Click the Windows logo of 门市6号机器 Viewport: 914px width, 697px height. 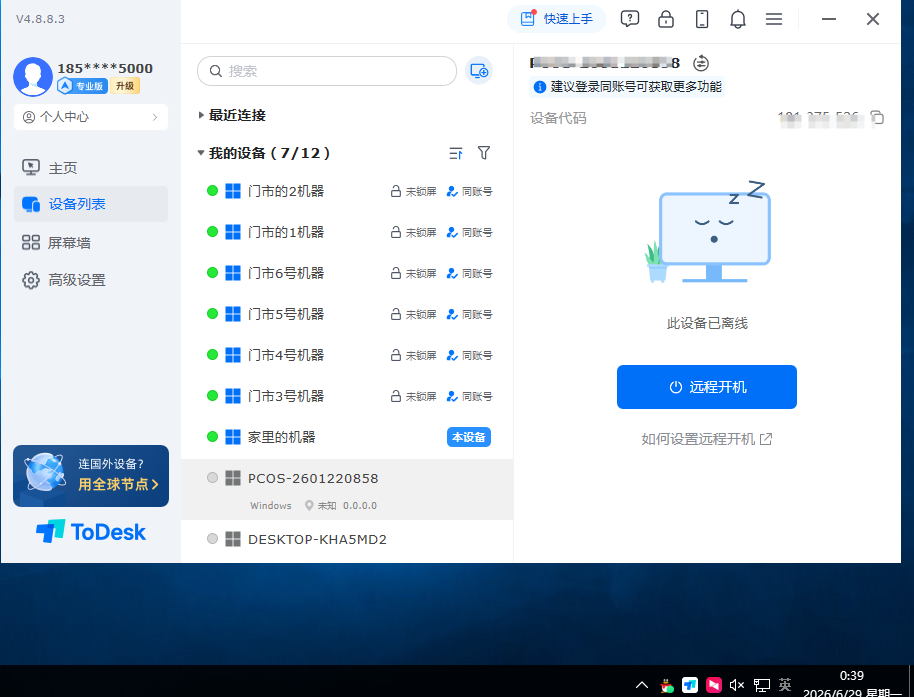point(233,273)
